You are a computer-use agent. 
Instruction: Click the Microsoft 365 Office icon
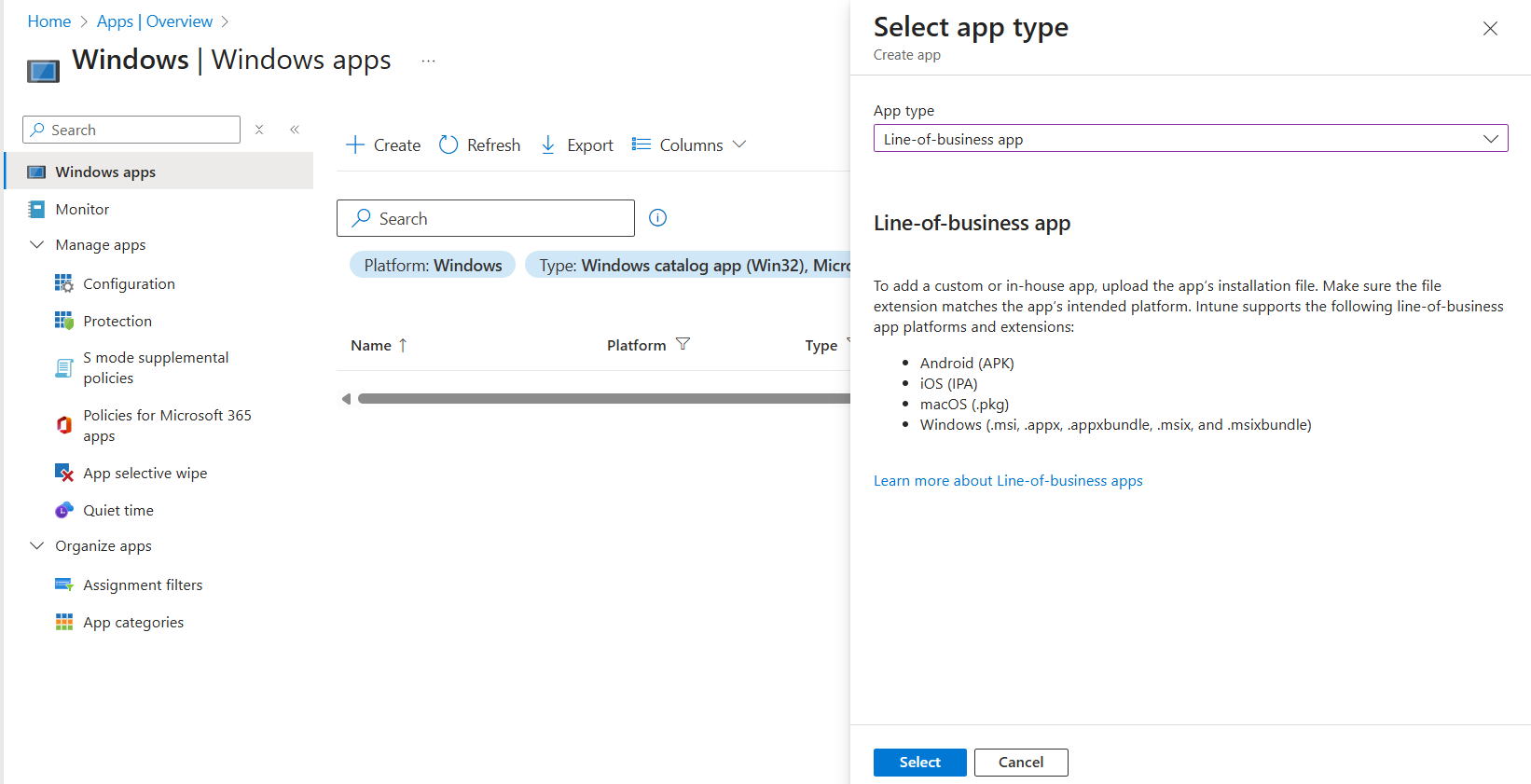coord(63,425)
